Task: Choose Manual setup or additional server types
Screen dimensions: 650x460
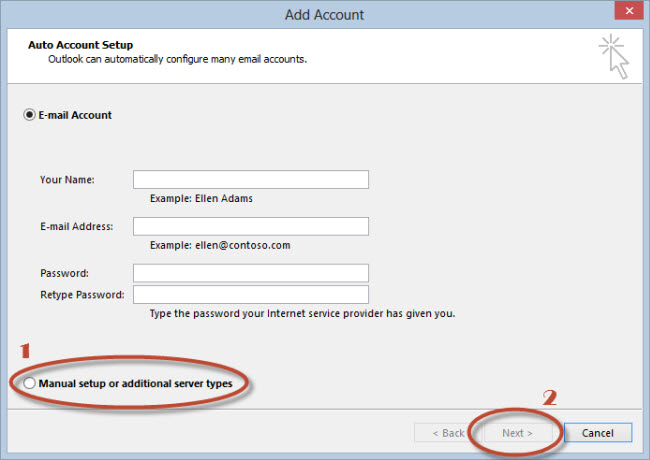Action: point(29,383)
